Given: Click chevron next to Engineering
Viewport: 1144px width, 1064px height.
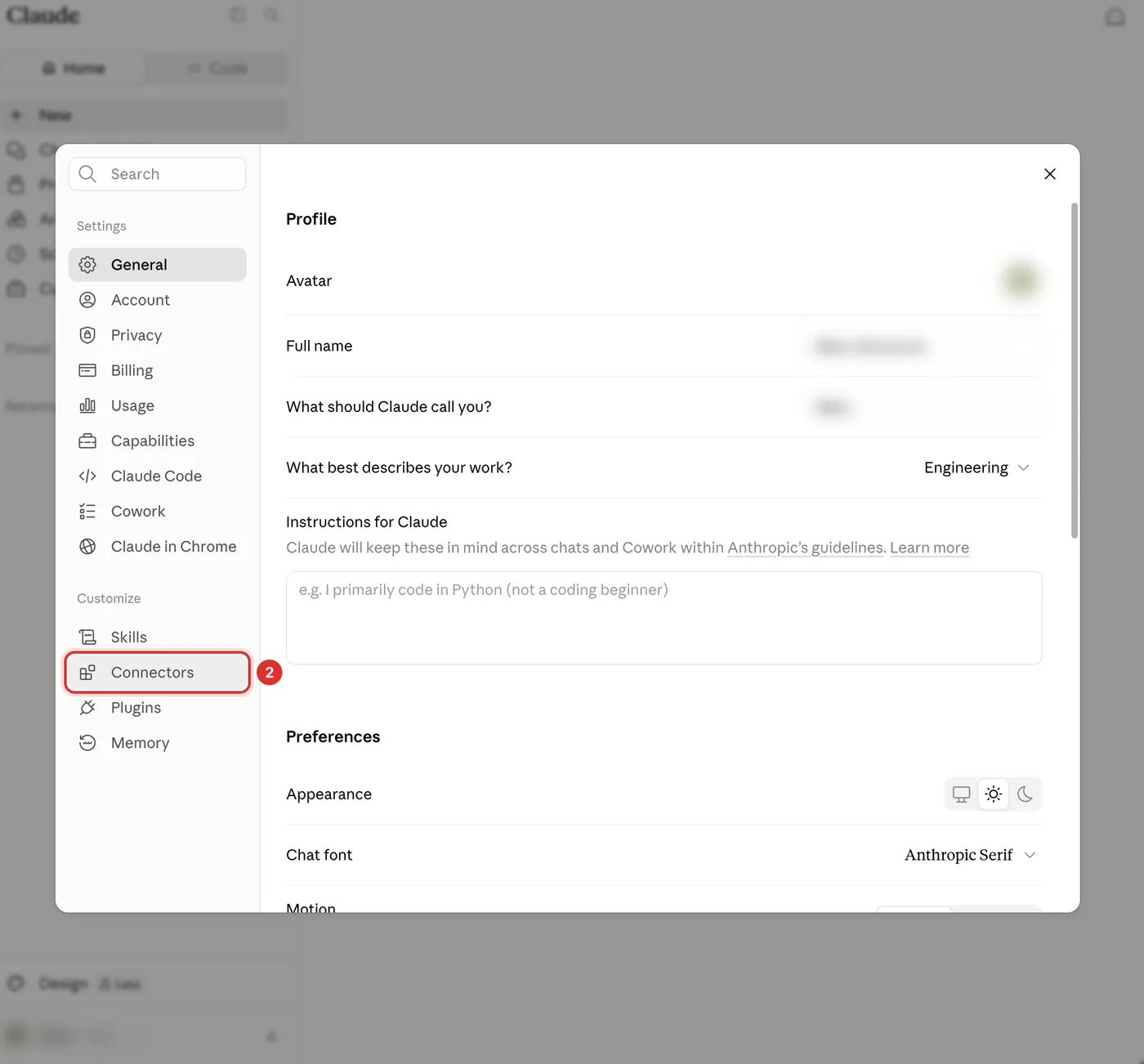Looking at the screenshot, I should coord(1024,467).
